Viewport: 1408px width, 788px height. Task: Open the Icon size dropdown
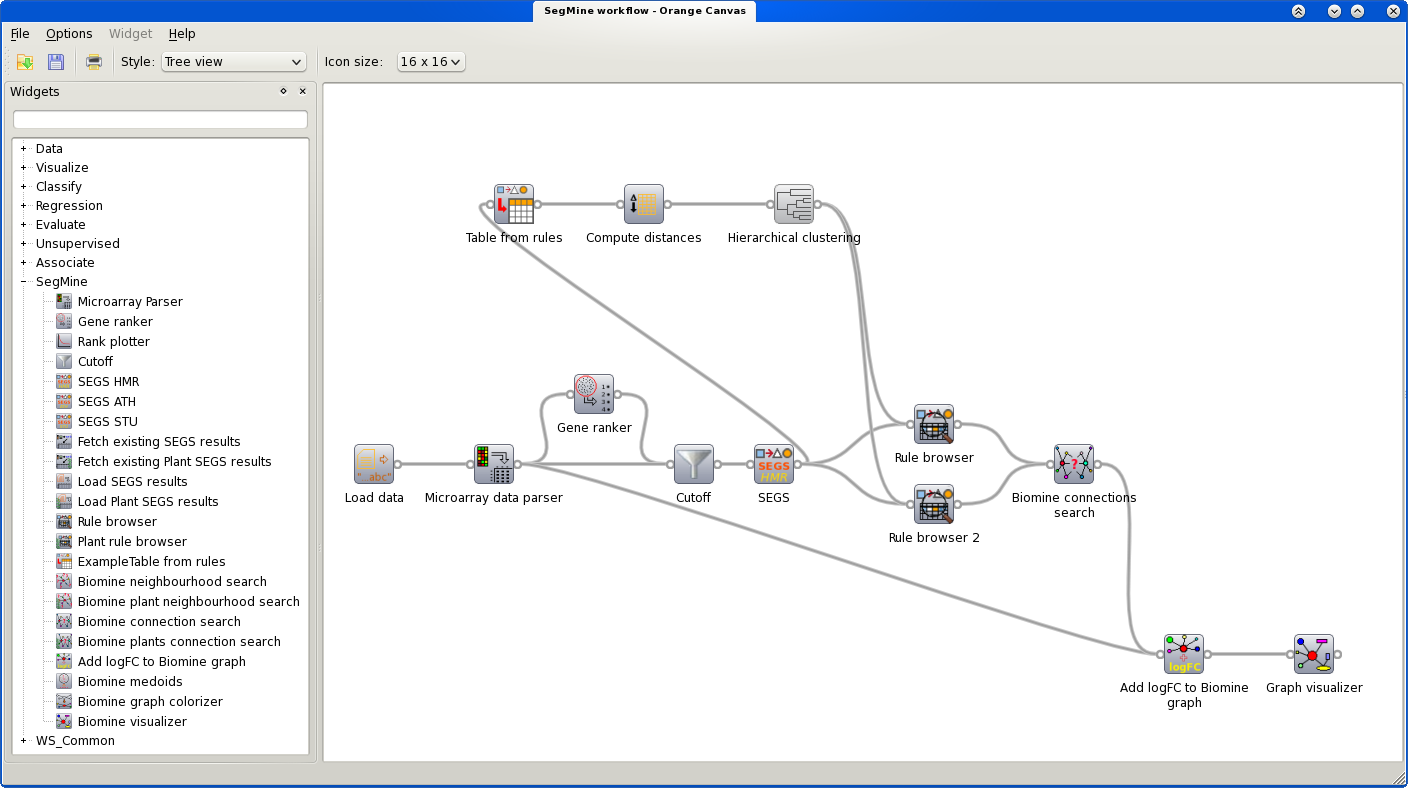click(431, 62)
